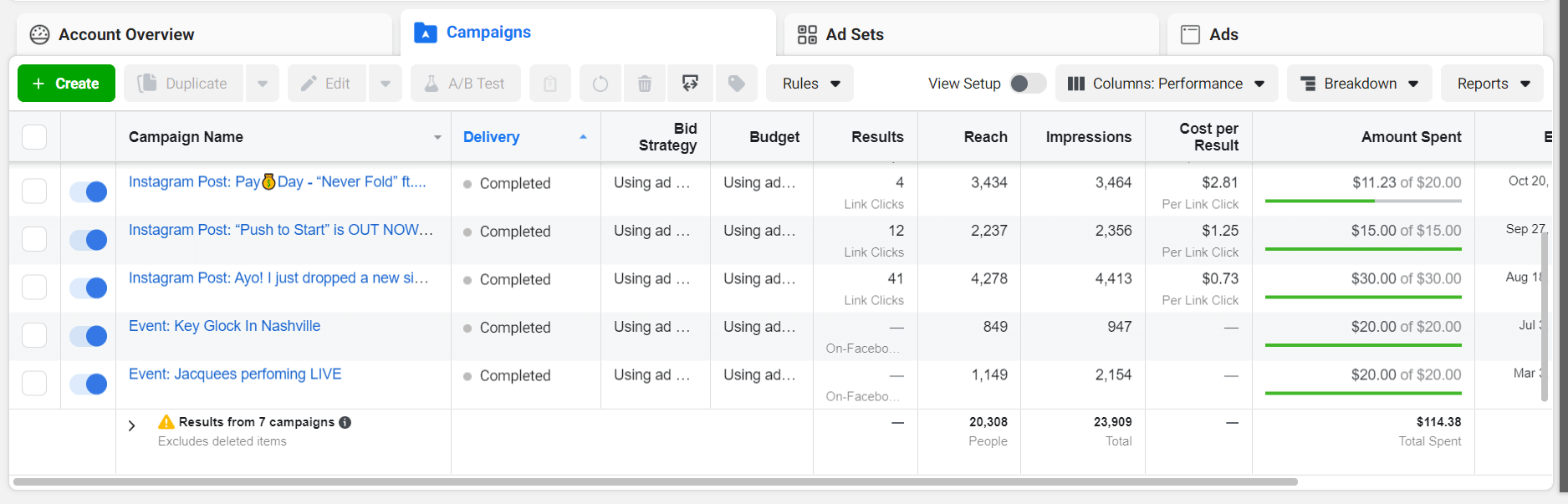Click the export/share arrows icon
This screenshot has width=1568, height=504.
coord(690,84)
